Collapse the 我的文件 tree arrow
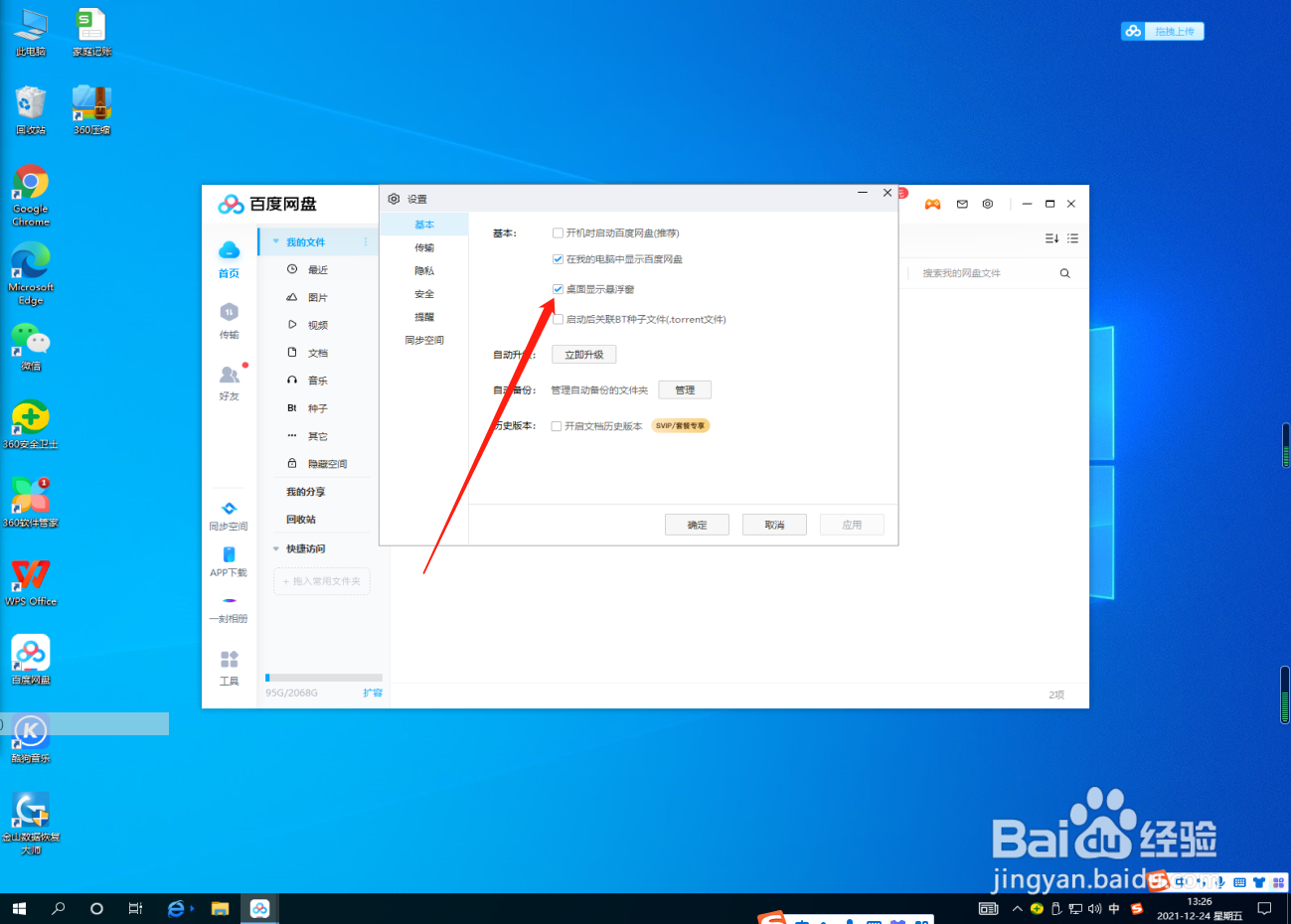This screenshot has width=1291, height=924. pos(275,242)
